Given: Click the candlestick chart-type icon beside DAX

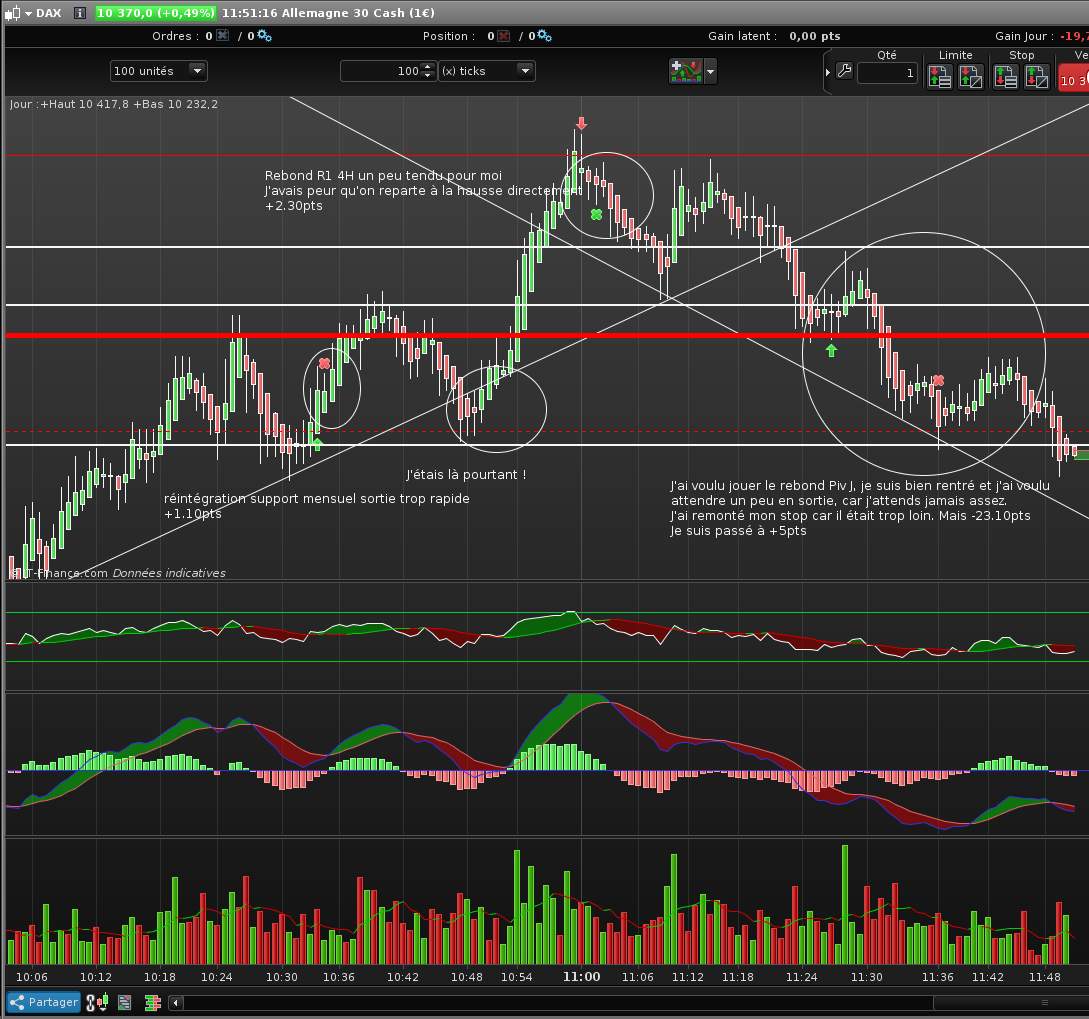Looking at the screenshot, I should pos(13,13).
